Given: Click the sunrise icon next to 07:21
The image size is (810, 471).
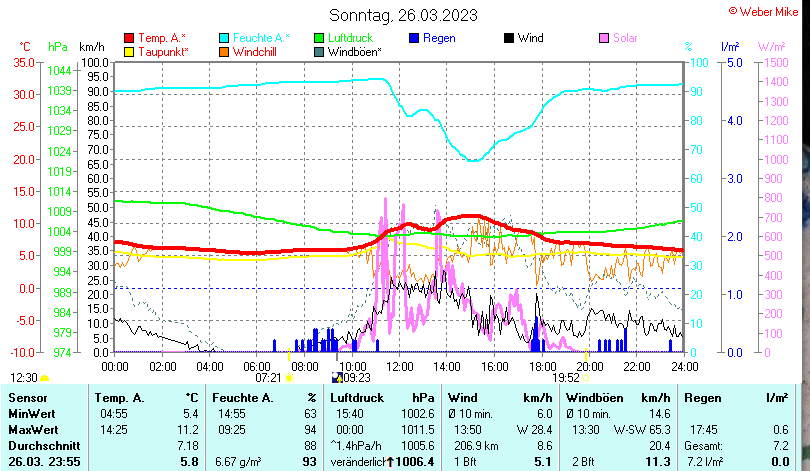Looking at the screenshot, I should click(289, 378).
